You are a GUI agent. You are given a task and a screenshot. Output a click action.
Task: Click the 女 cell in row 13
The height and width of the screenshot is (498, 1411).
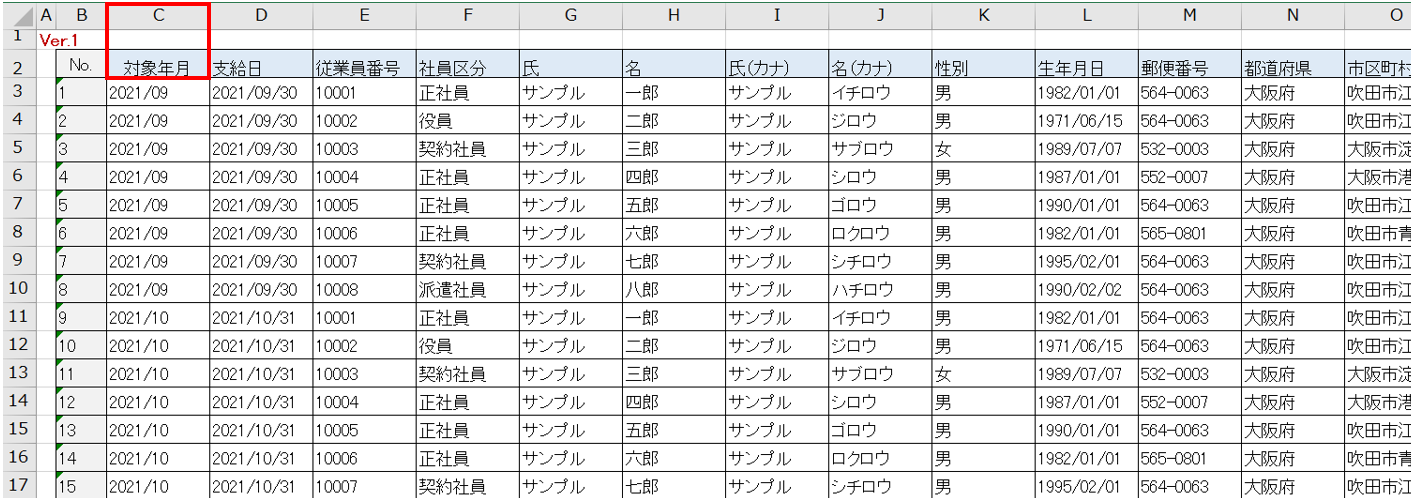(983, 374)
